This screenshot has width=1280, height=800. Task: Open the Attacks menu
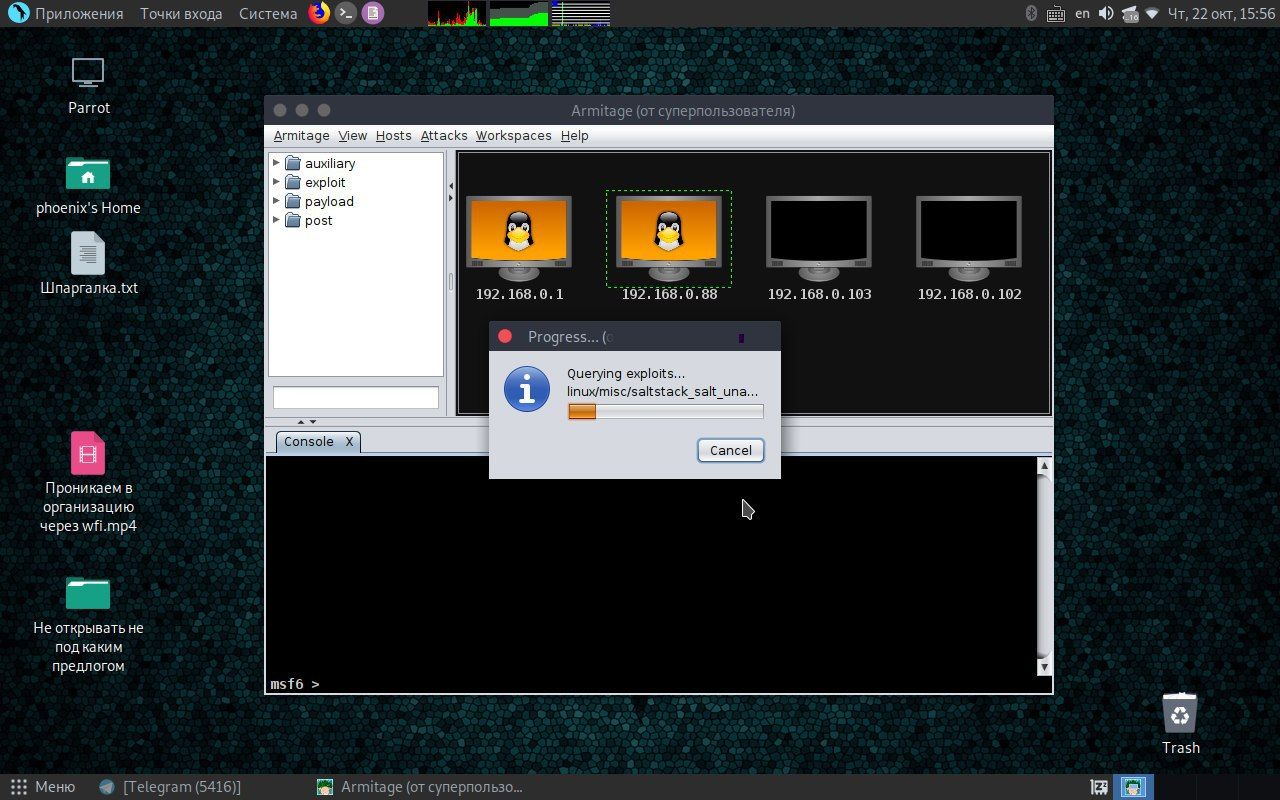[x=443, y=136]
